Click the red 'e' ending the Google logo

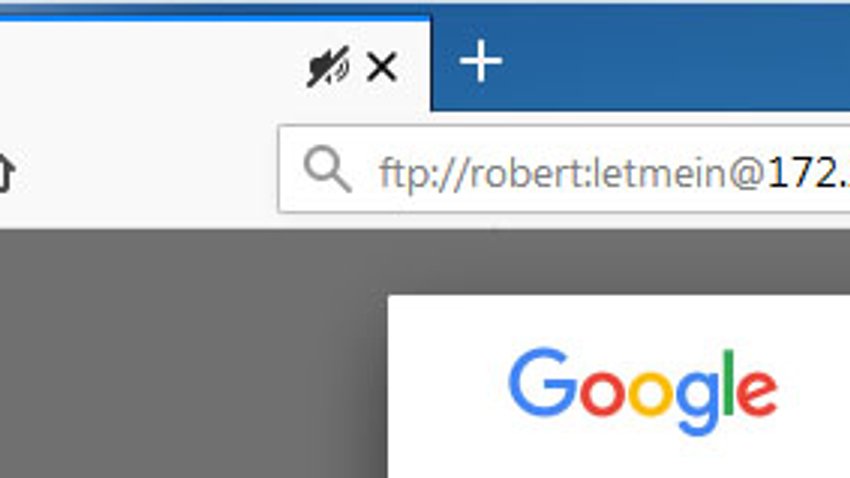pos(757,392)
